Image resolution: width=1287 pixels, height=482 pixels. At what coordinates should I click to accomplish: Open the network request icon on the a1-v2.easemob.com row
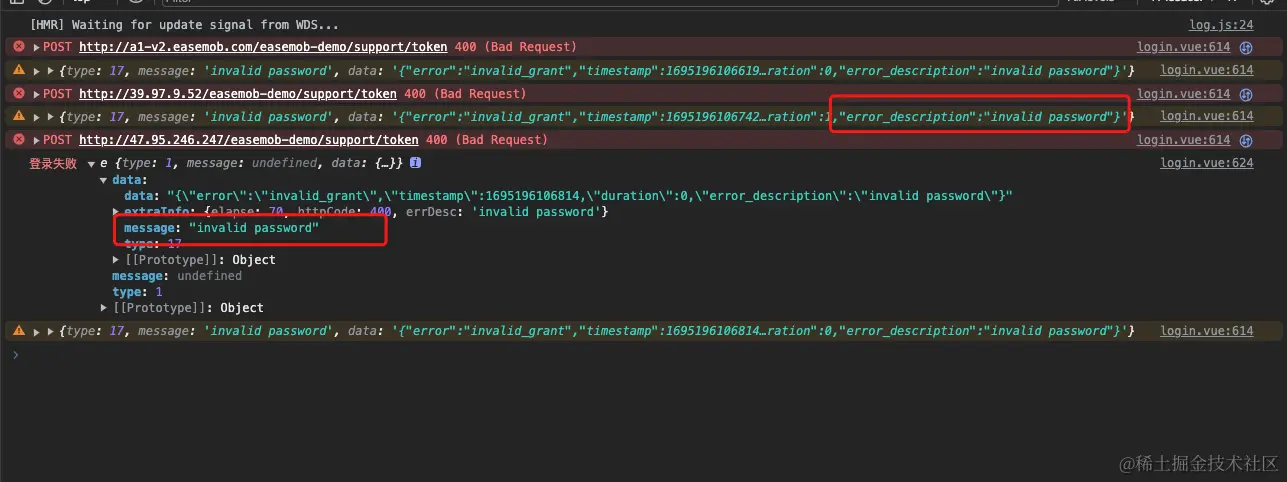1246,47
